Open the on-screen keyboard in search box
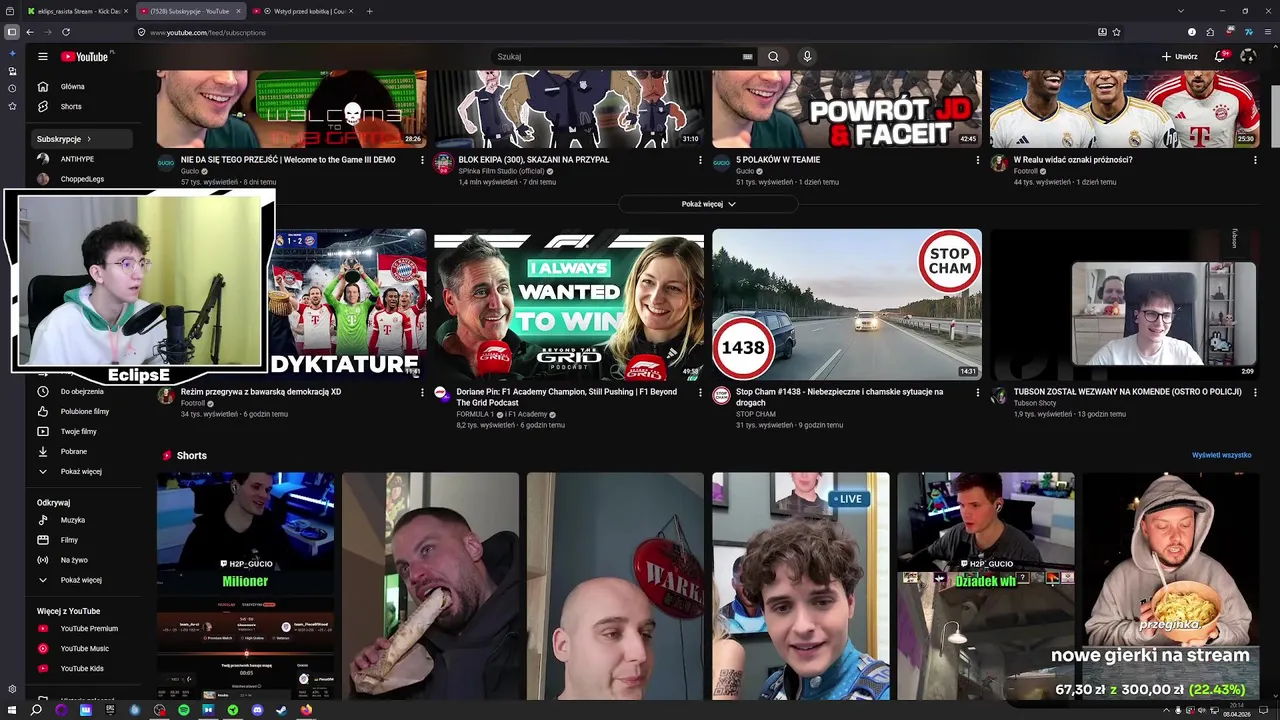Screen dimensions: 1280x720 [x=747, y=57]
